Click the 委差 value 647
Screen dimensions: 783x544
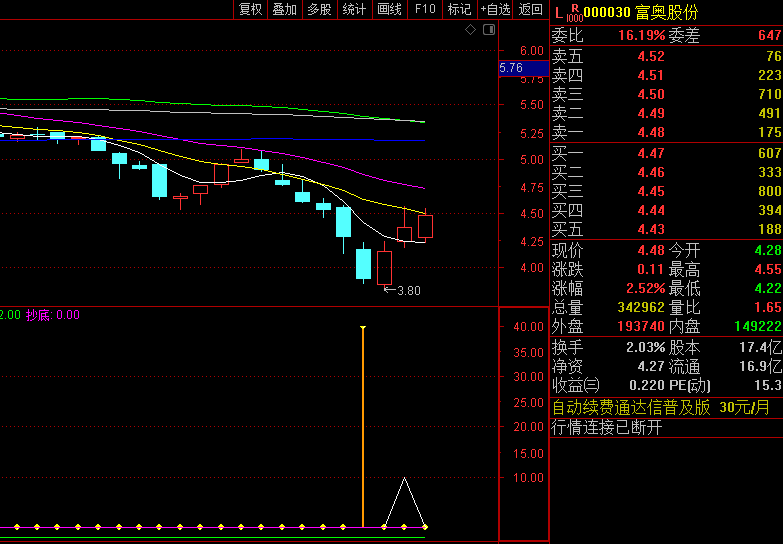point(770,35)
